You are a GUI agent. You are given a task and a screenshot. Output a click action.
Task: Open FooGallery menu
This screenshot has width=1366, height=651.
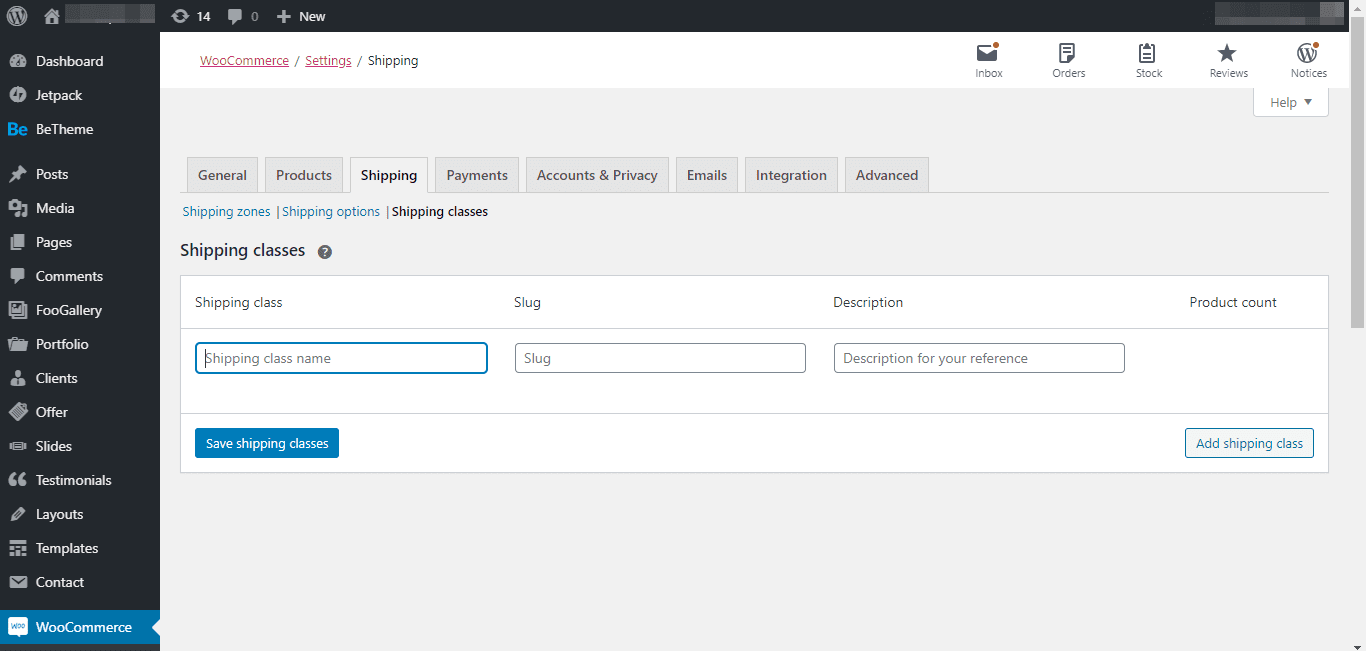80,310
